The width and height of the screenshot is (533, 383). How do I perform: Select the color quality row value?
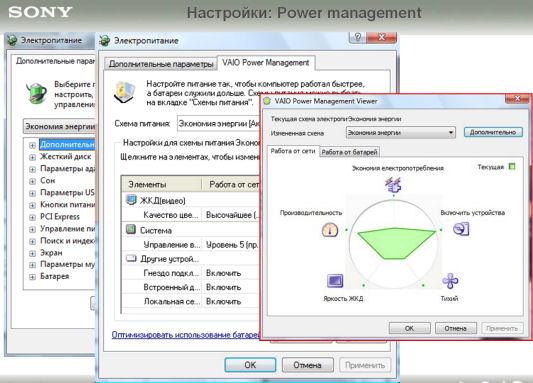tap(232, 215)
